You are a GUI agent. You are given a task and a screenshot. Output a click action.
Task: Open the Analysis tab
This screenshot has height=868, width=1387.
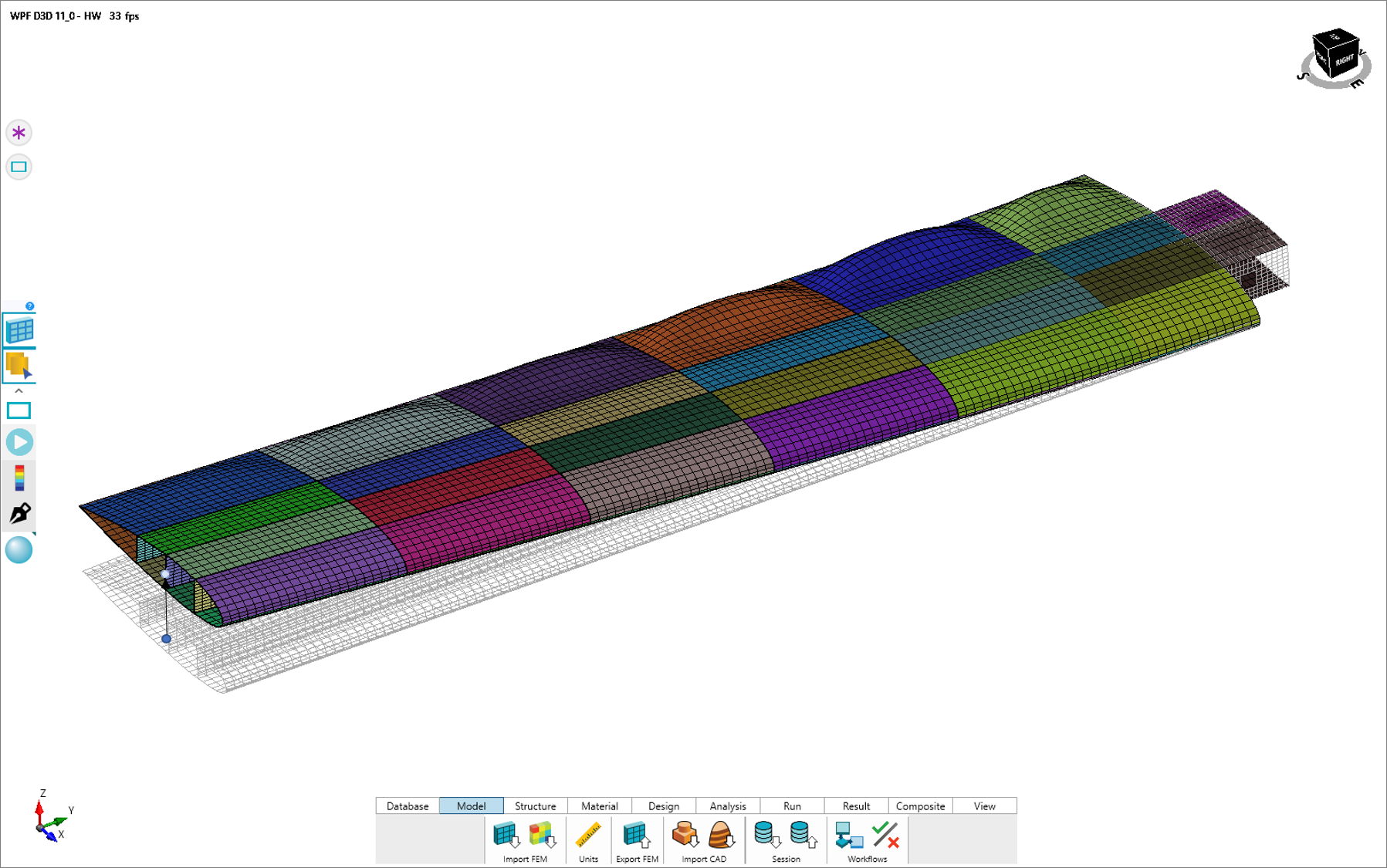728,806
